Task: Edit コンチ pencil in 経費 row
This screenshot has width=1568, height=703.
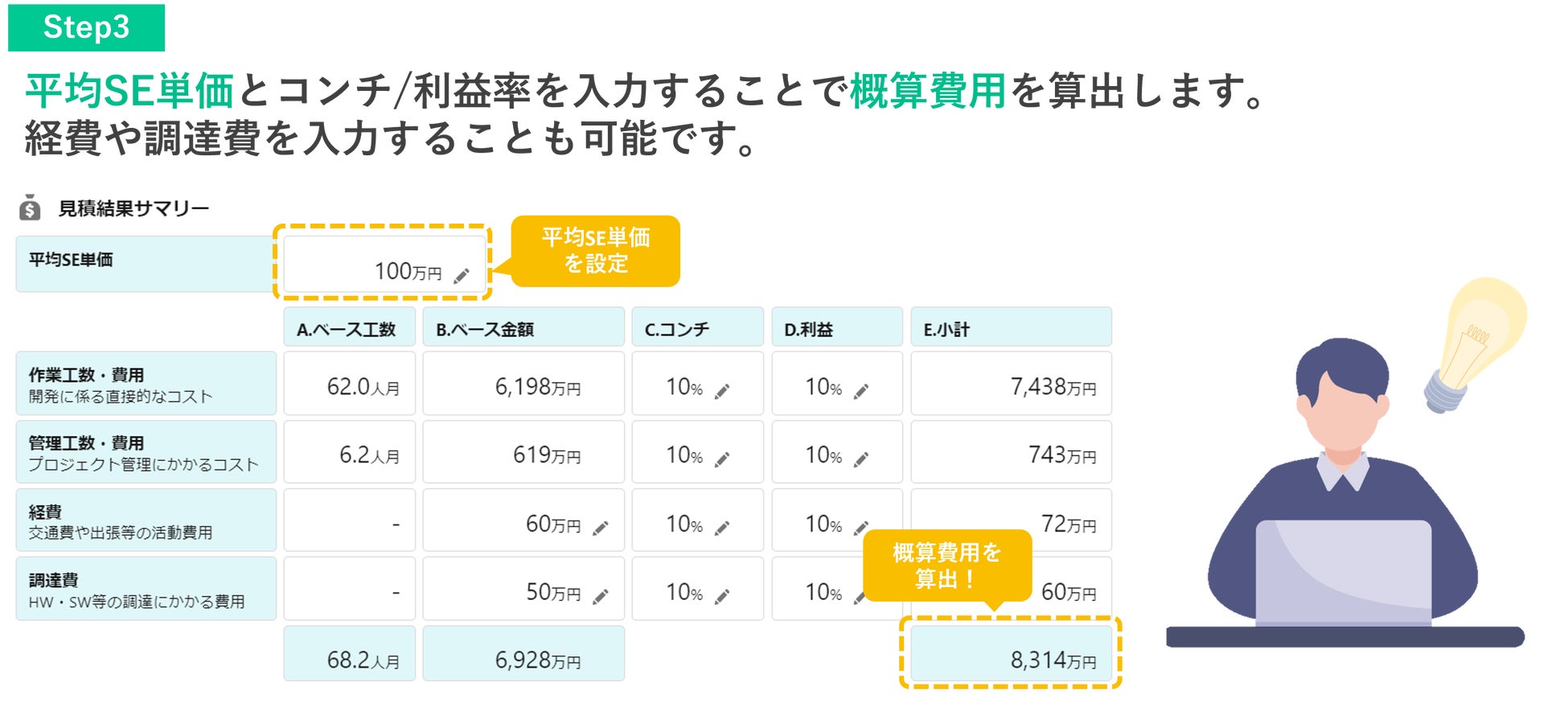Action: tap(722, 528)
